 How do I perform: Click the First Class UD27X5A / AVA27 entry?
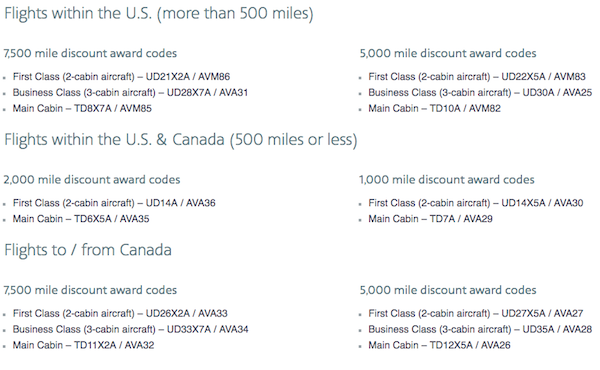coord(476,313)
